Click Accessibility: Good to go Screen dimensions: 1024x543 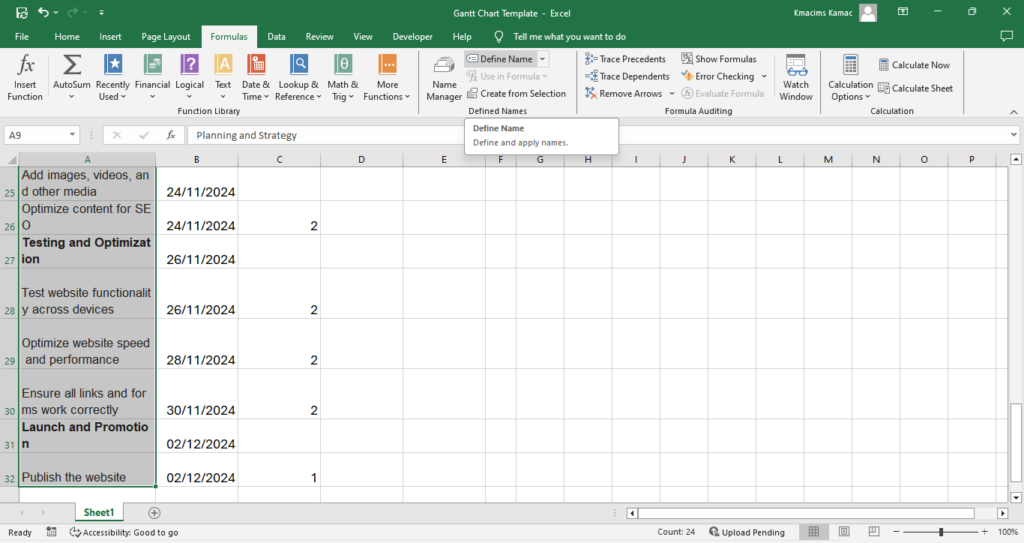(123, 533)
